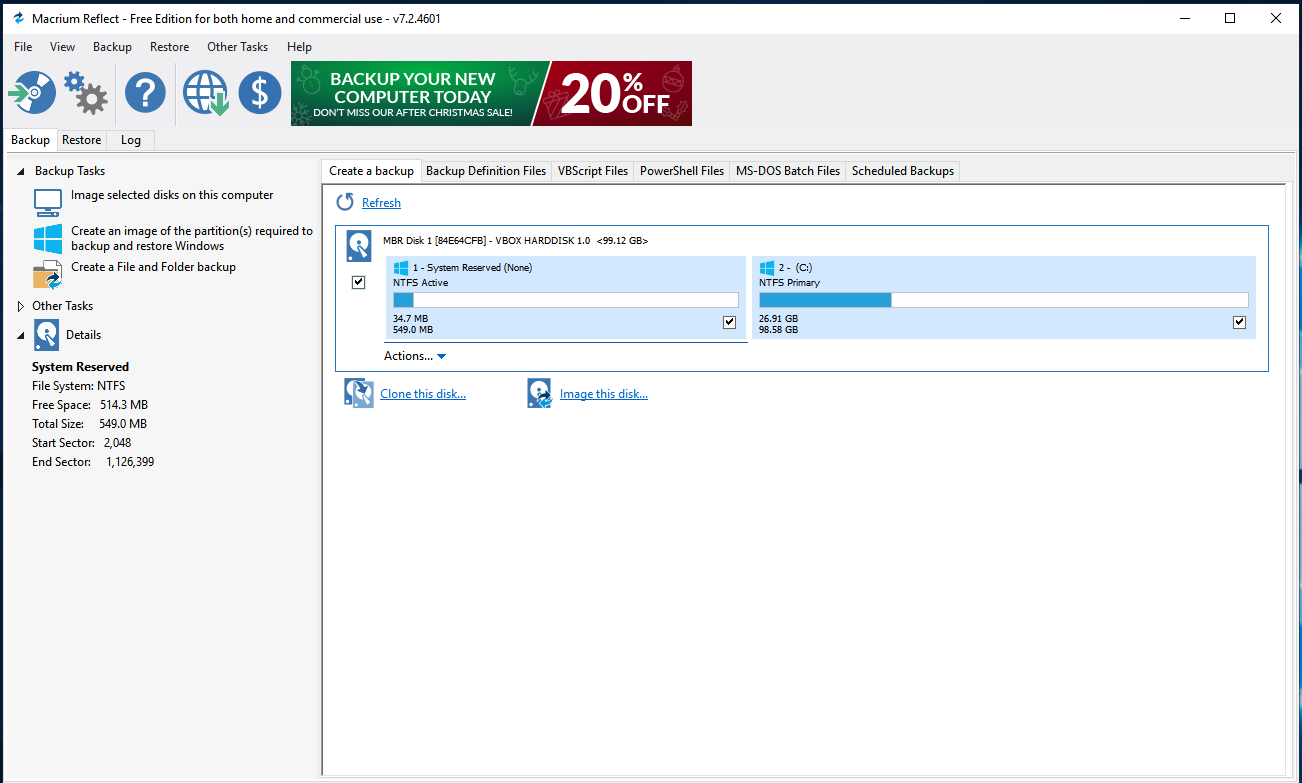Open the Backup menu
Viewport: 1302px width, 783px height.
click(x=112, y=47)
